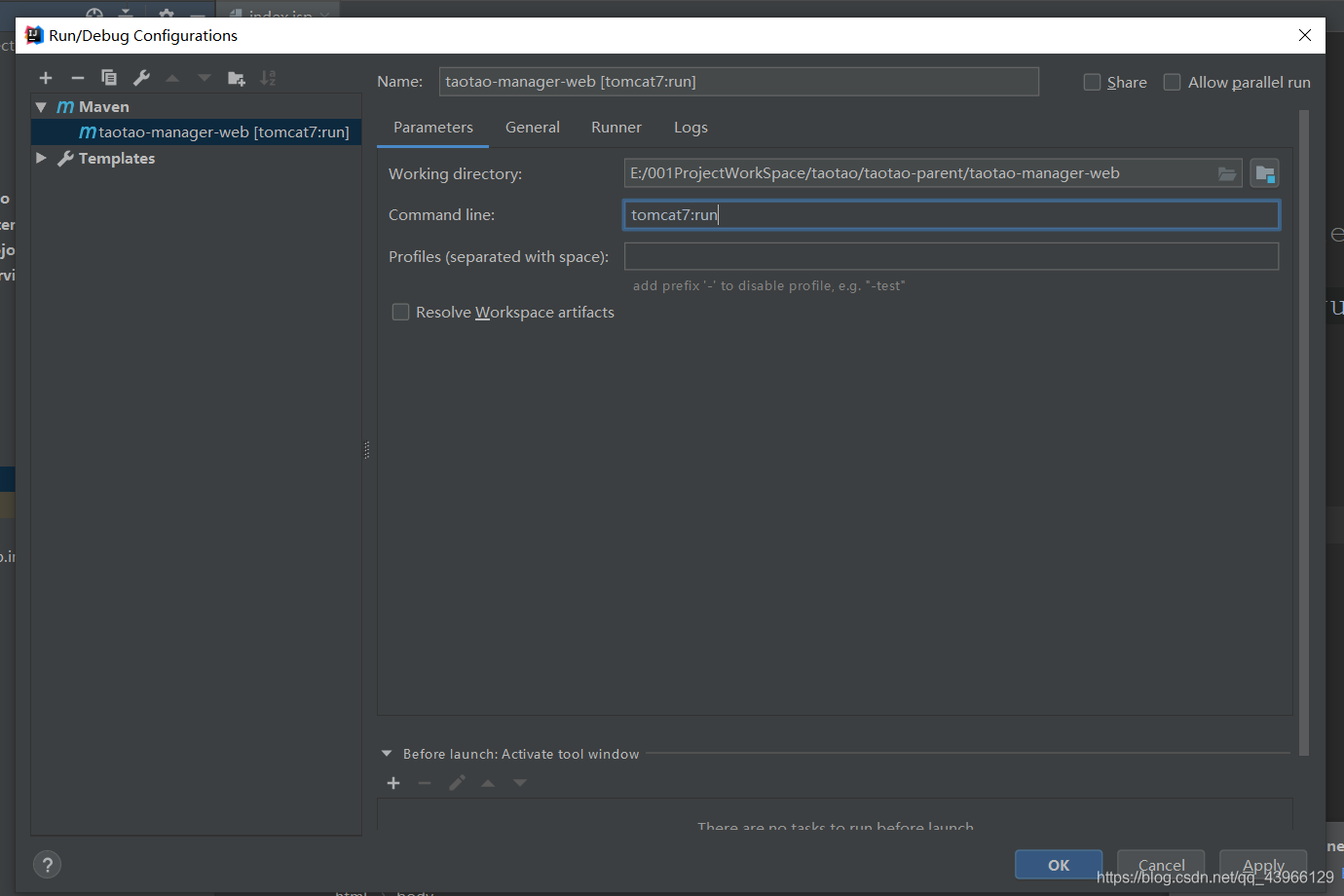Create new folder for configurations
The width and height of the screenshot is (1344, 896).
pyautogui.click(x=237, y=78)
